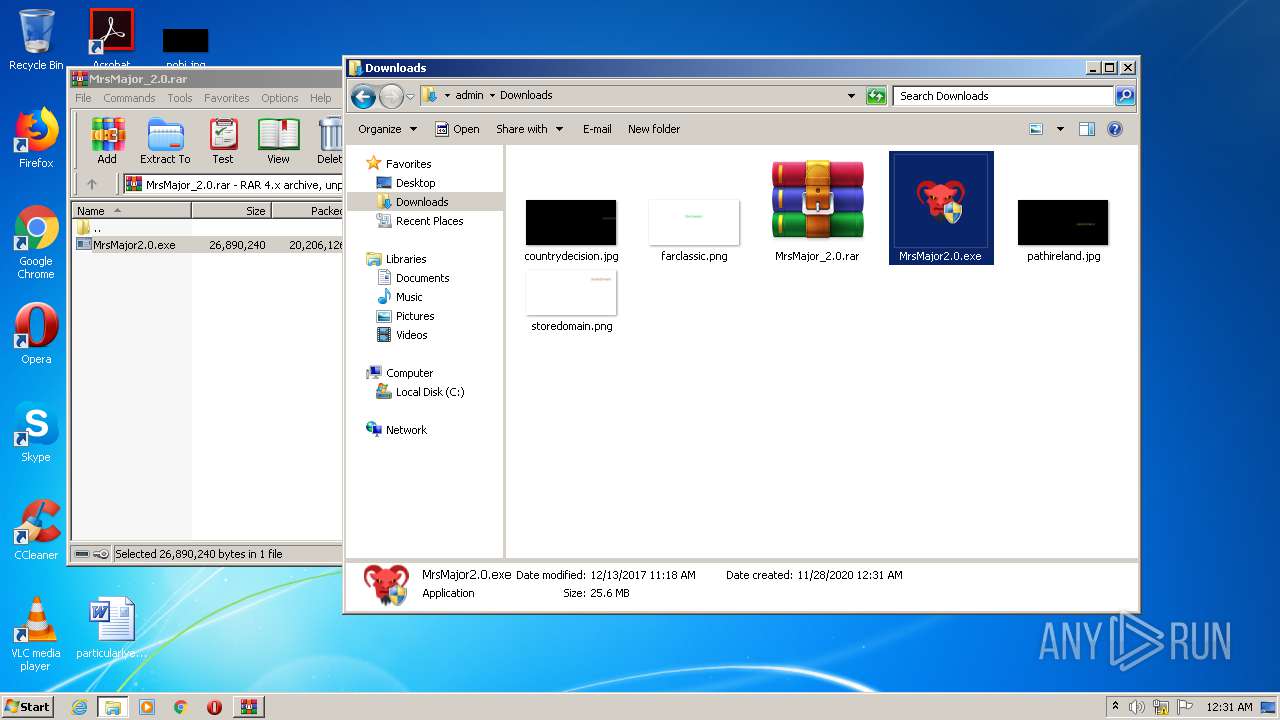Open Commands menu in WinRAR

tap(129, 98)
